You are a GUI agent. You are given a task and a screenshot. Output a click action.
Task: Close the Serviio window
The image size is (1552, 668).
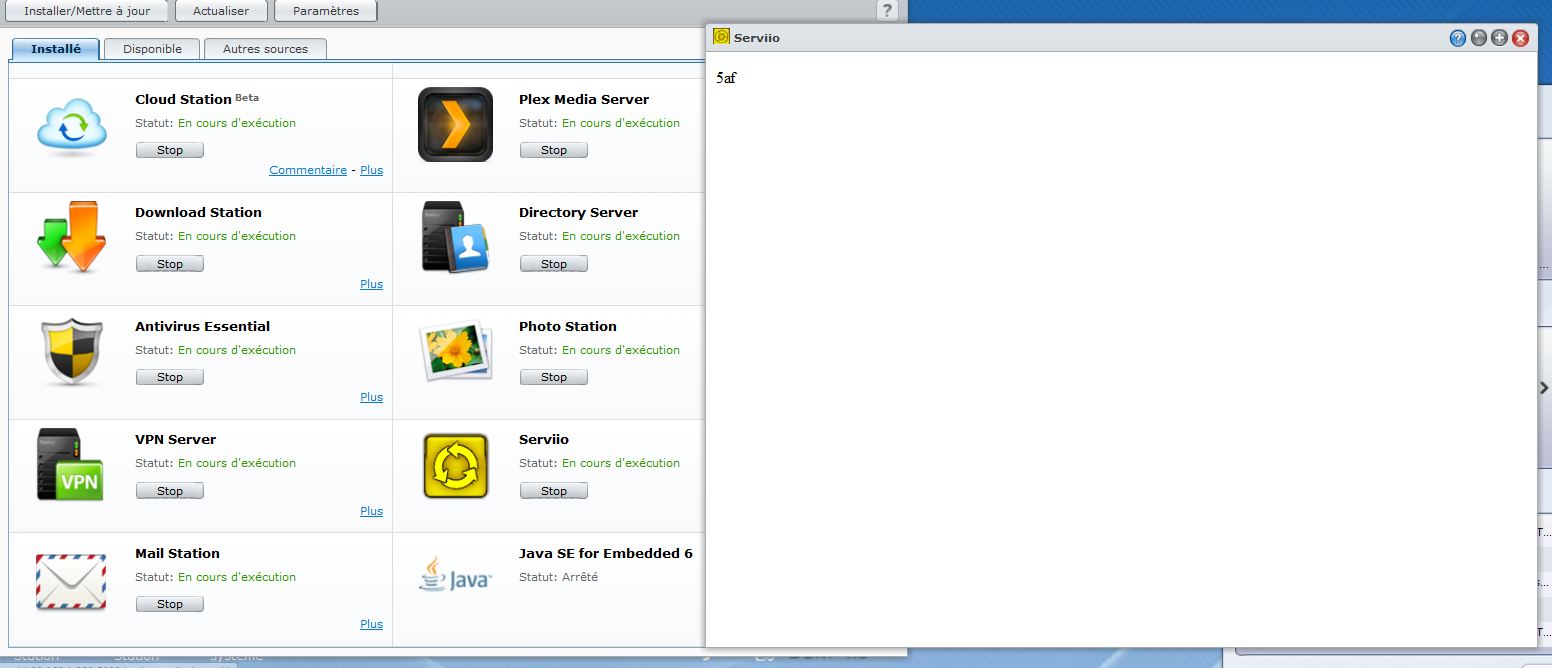1520,38
